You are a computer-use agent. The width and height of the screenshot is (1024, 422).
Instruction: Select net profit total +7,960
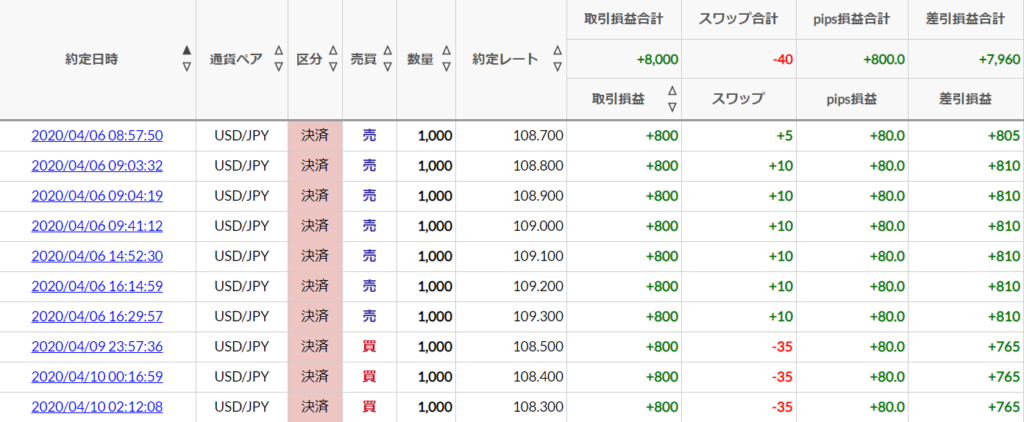click(x=999, y=59)
